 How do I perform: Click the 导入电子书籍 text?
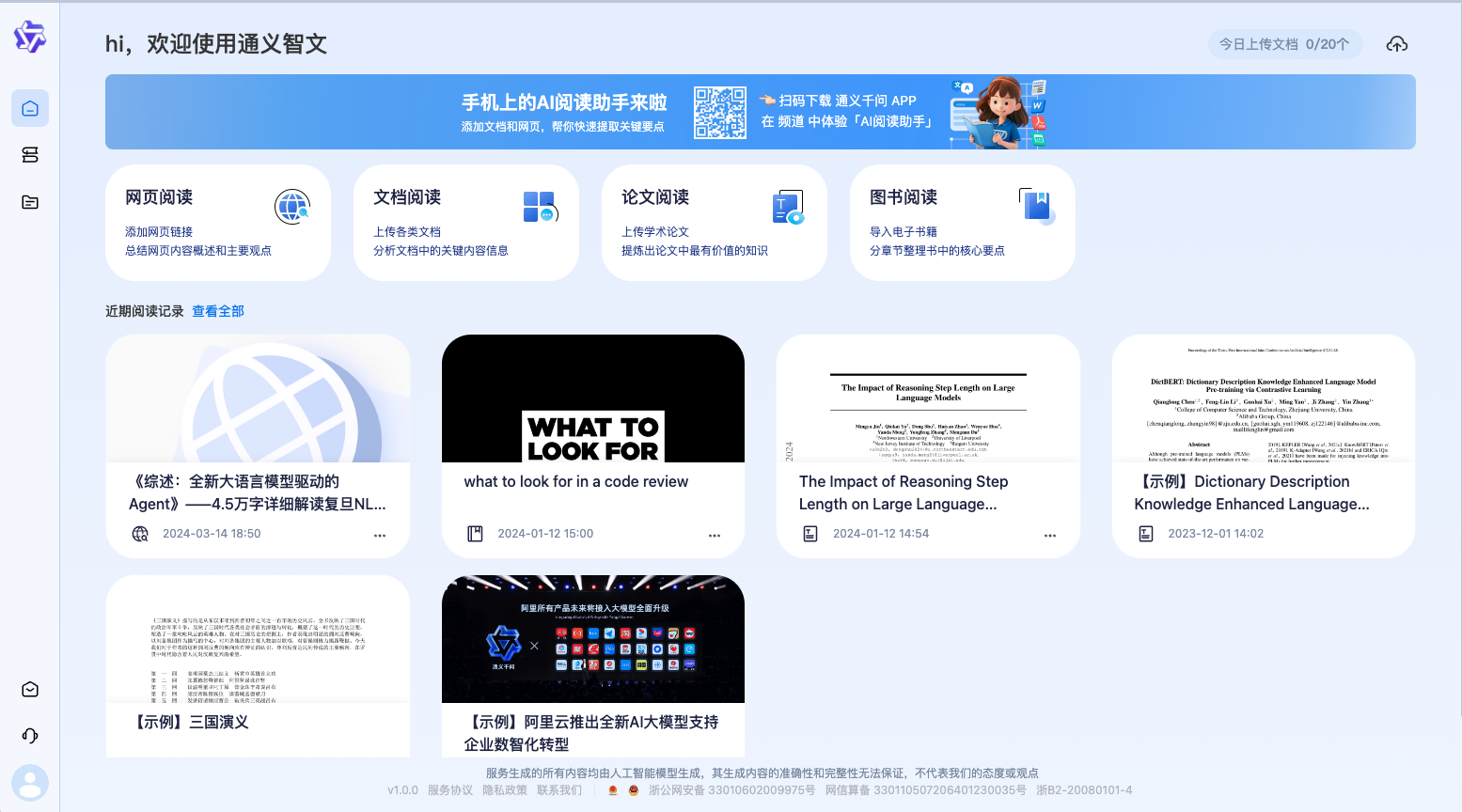point(904,231)
